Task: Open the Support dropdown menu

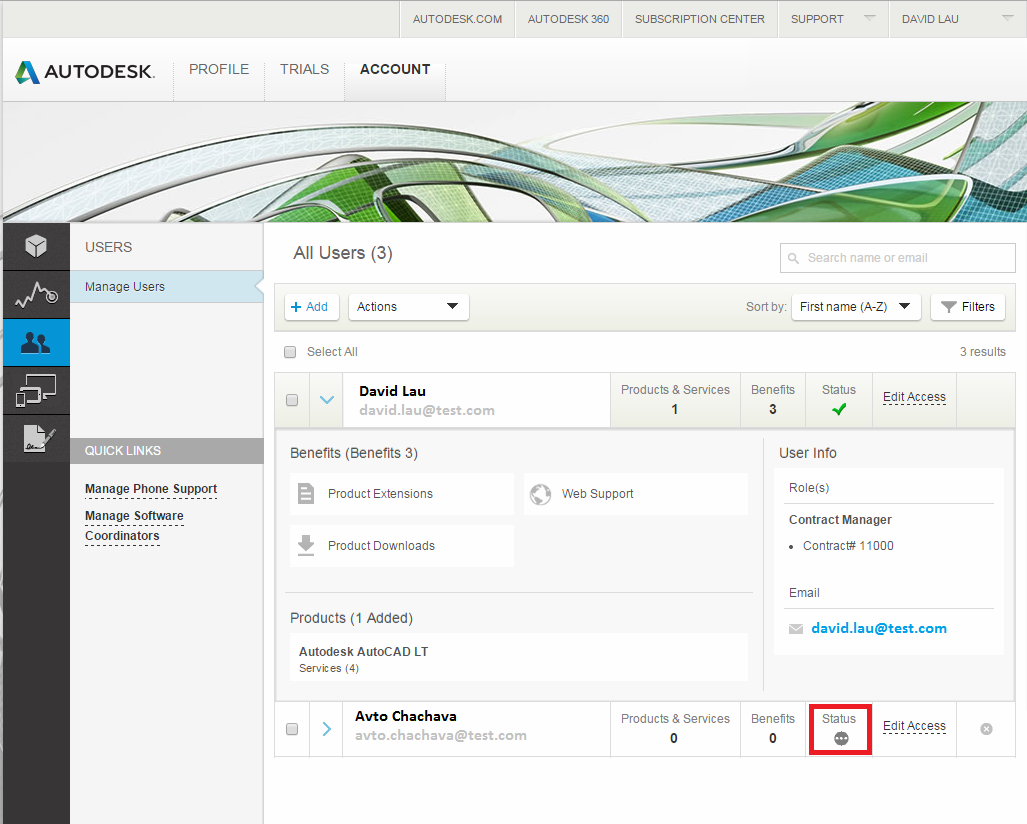Action: 833,19
